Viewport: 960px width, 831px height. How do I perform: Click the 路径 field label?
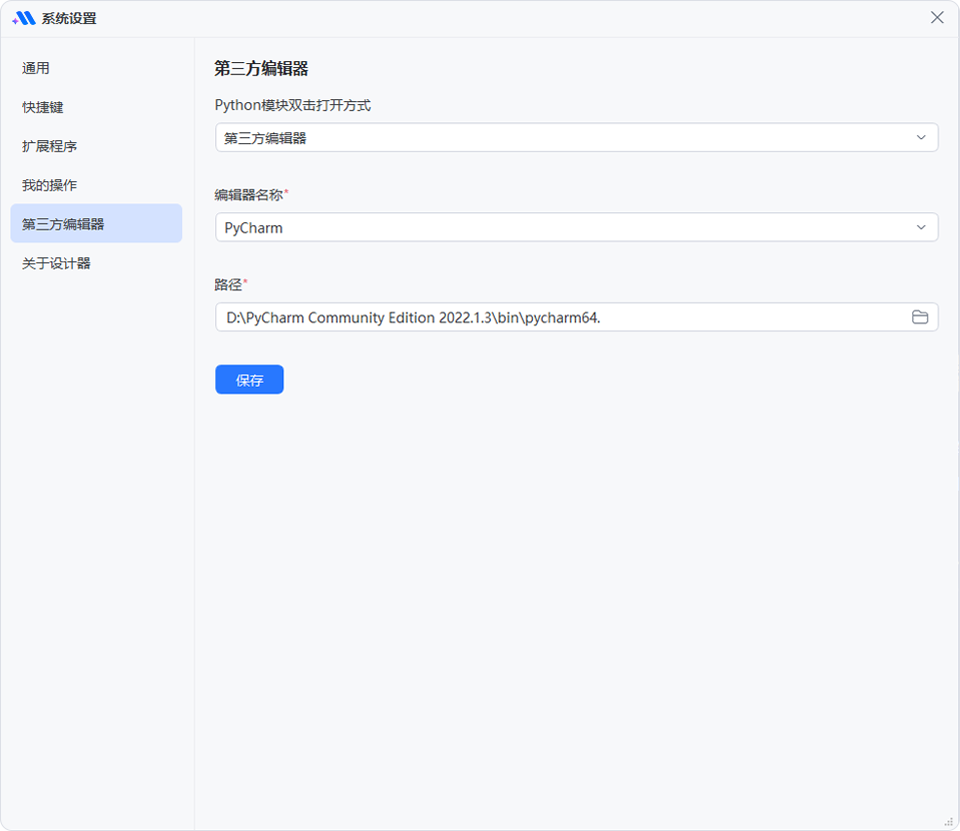[229, 284]
